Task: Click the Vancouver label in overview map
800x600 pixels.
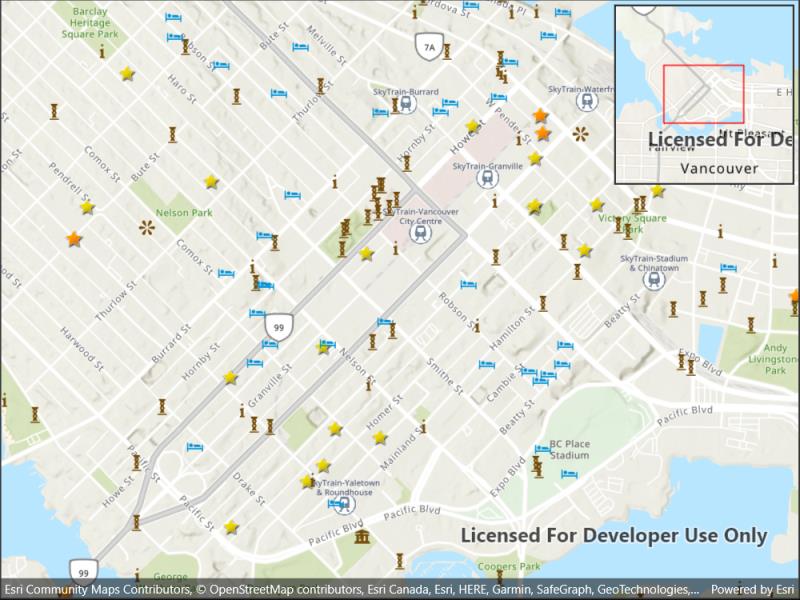Action: click(x=719, y=168)
